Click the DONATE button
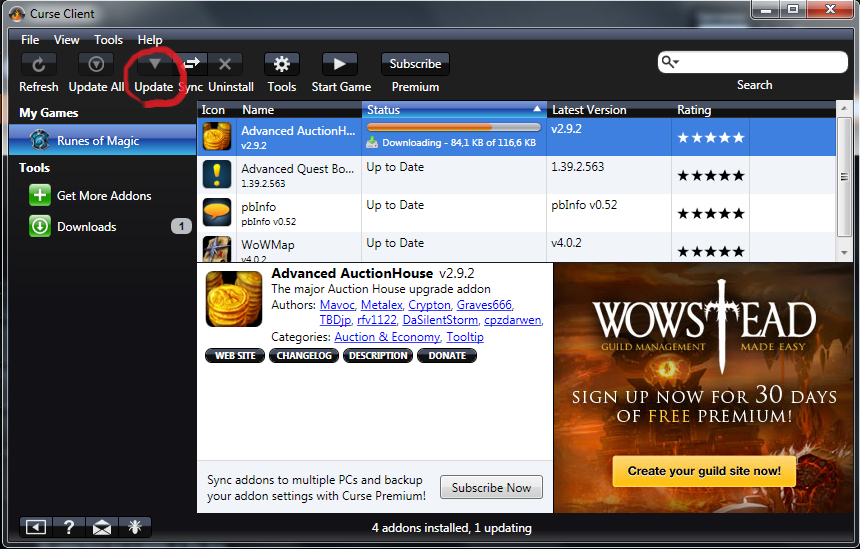This screenshot has height=549, width=860. (447, 355)
